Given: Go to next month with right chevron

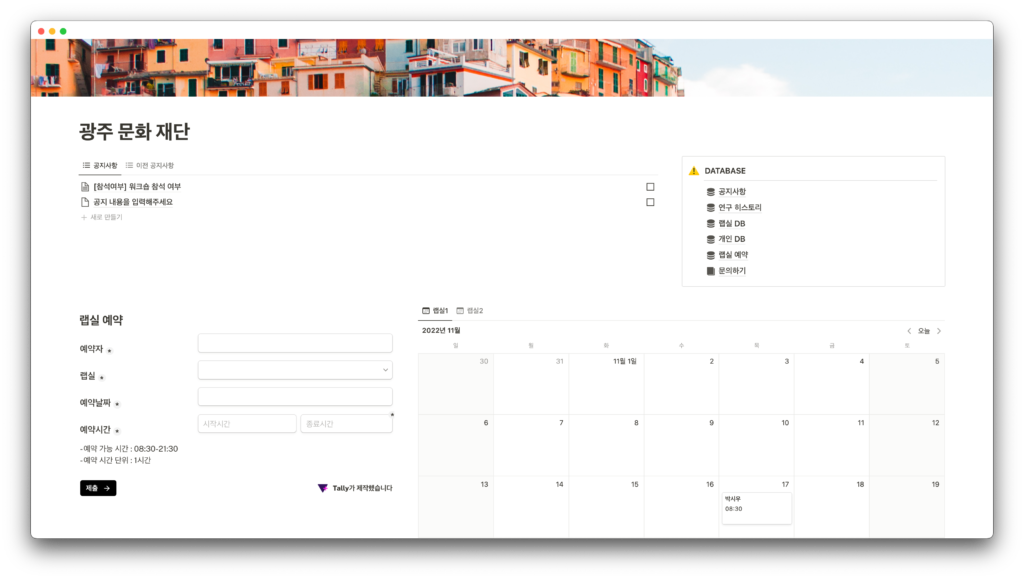Looking at the screenshot, I should (x=939, y=331).
